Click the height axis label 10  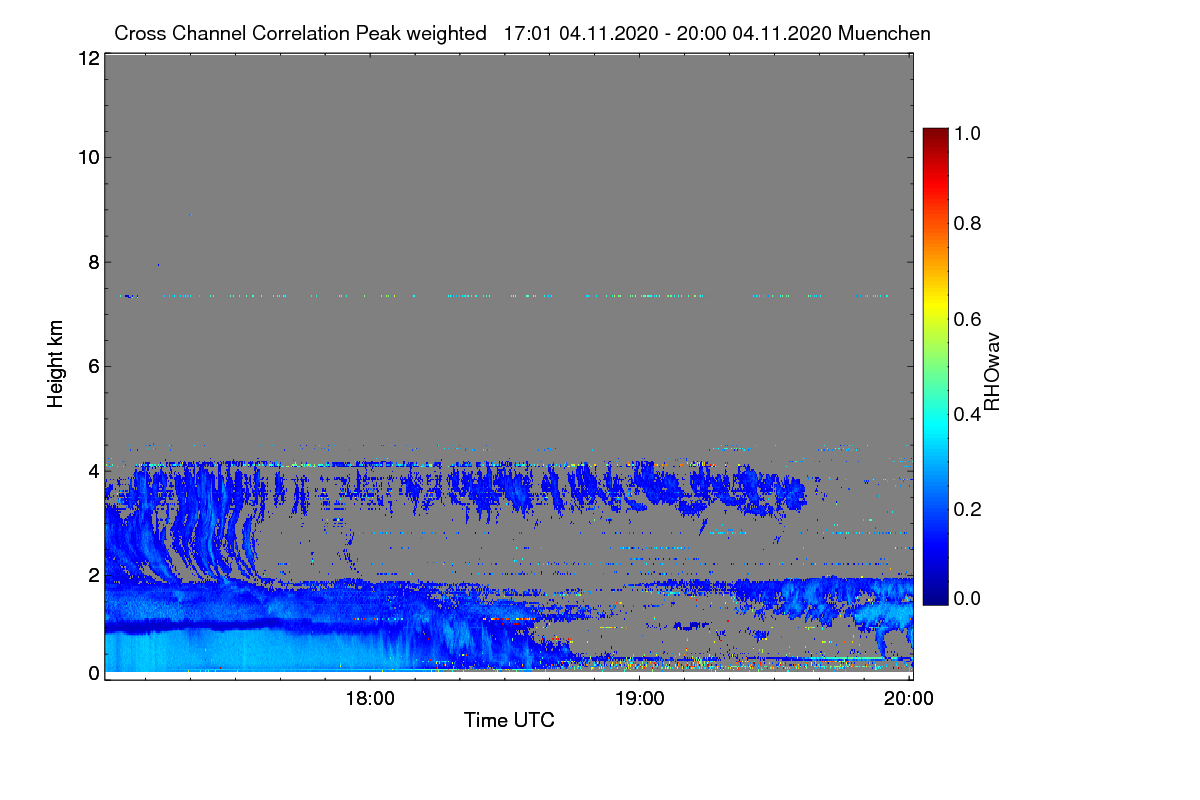tap(87, 157)
